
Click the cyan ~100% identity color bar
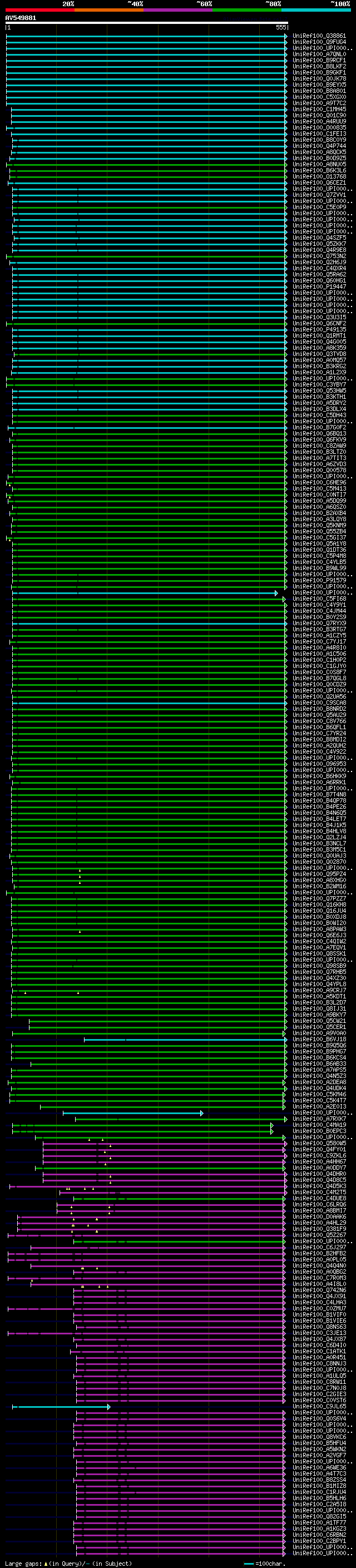pyautogui.click(x=316, y=10)
